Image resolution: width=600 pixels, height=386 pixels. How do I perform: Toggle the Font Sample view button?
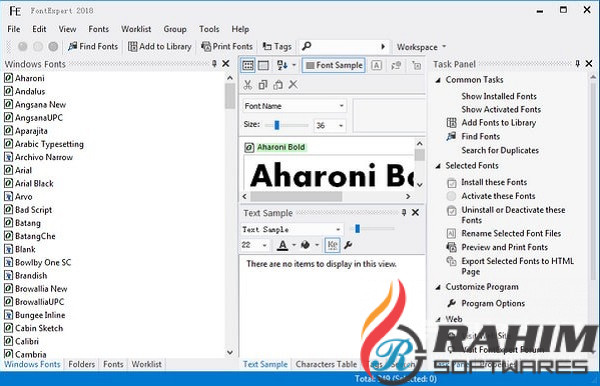tap(334, 65)
